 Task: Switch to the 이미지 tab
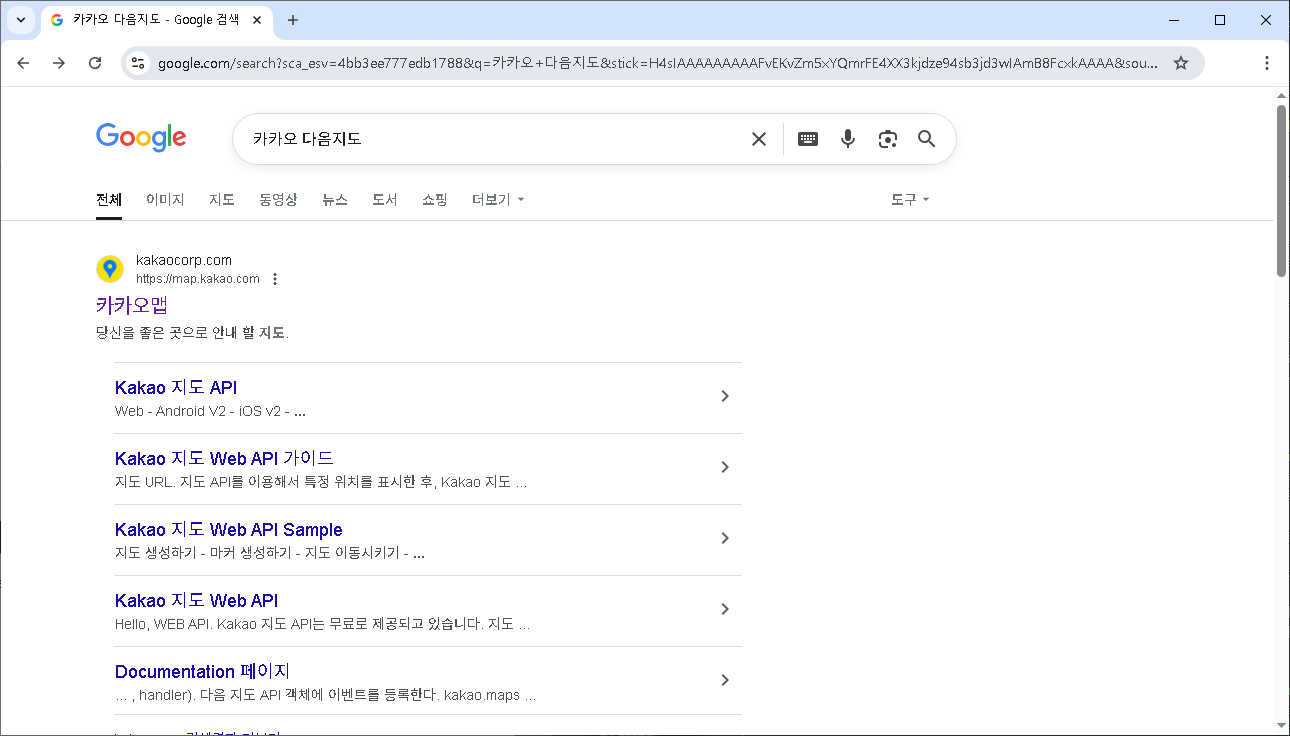tap(164, 199)
